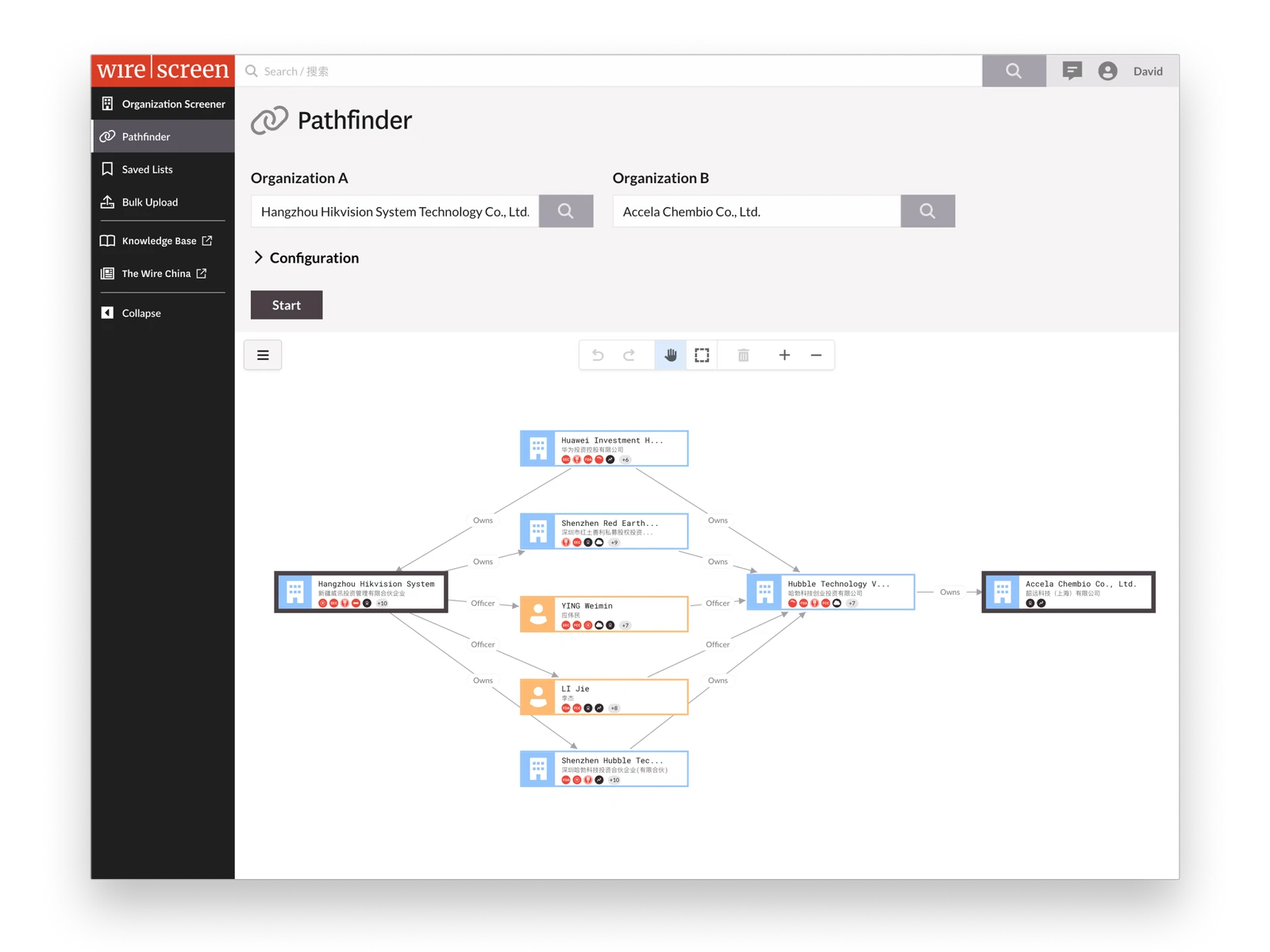Open David's user account avatar
Screen dimensions: 1270x952
pyautogui.click(x=1108, y=71)
